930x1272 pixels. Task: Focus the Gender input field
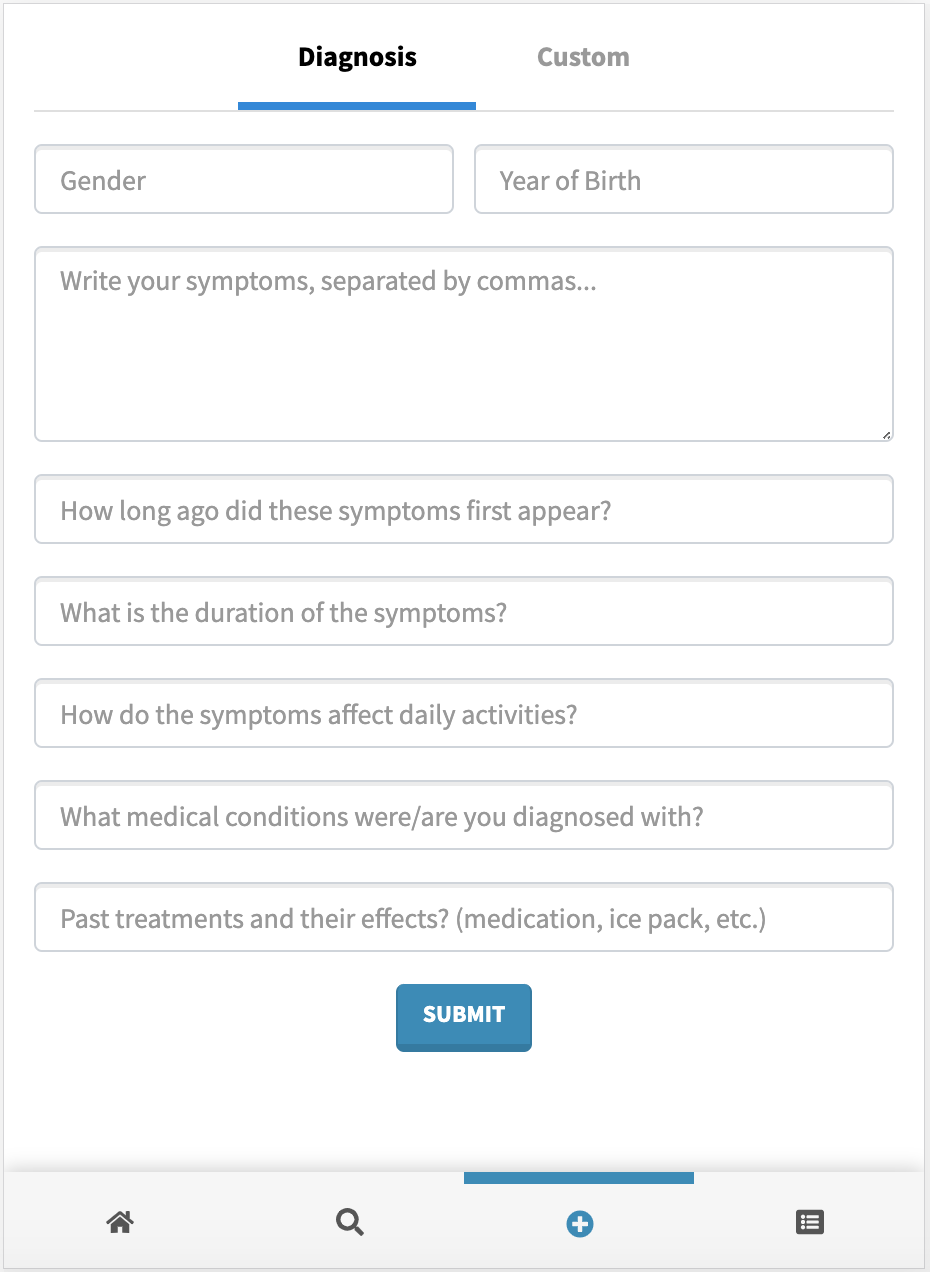[x=244, y=180]
